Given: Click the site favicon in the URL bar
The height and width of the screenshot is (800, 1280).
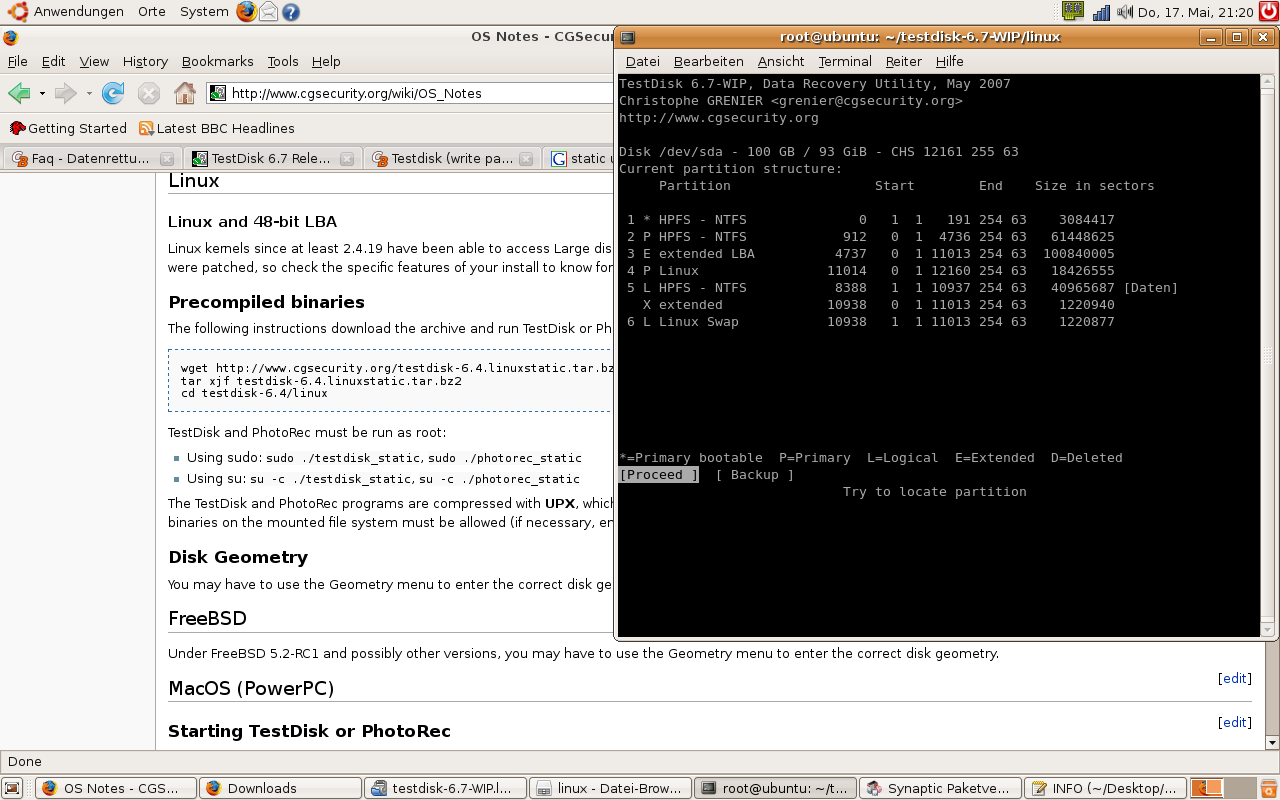Looking at the screenshot, I should pos(218,93).
